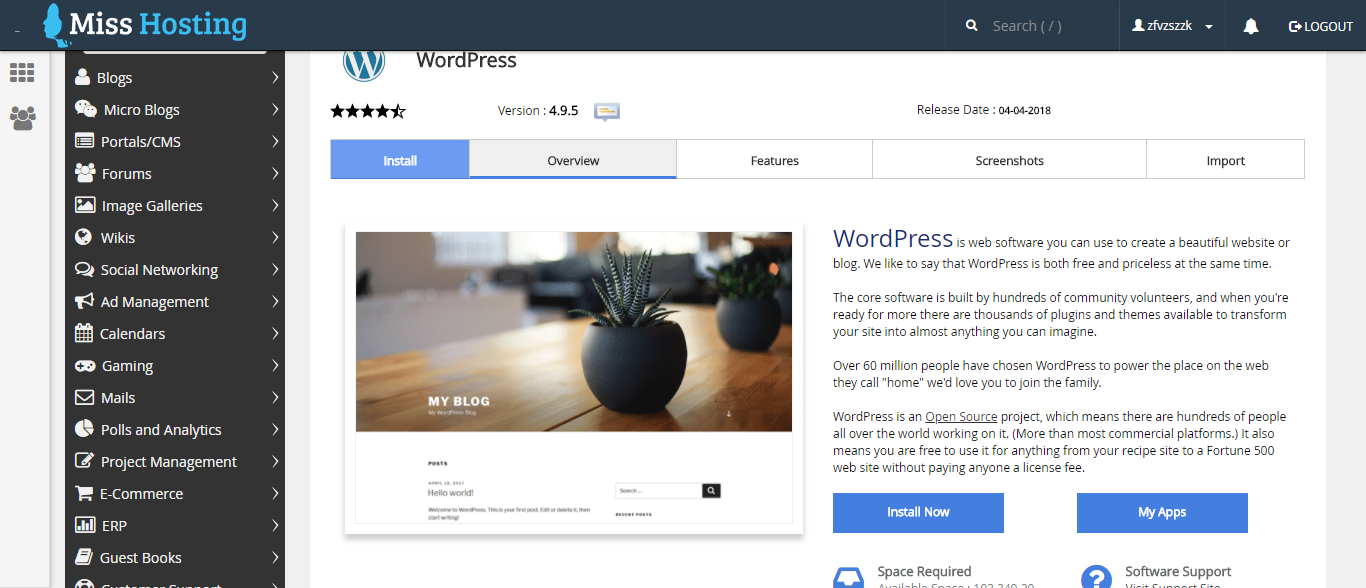This screenshot has width=1366, height=588.
Task: Click the Polls and Analytics pie icon
Action: 84,429
